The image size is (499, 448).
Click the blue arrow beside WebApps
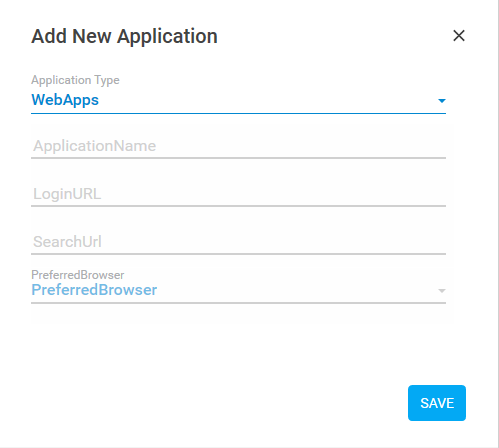442,101
